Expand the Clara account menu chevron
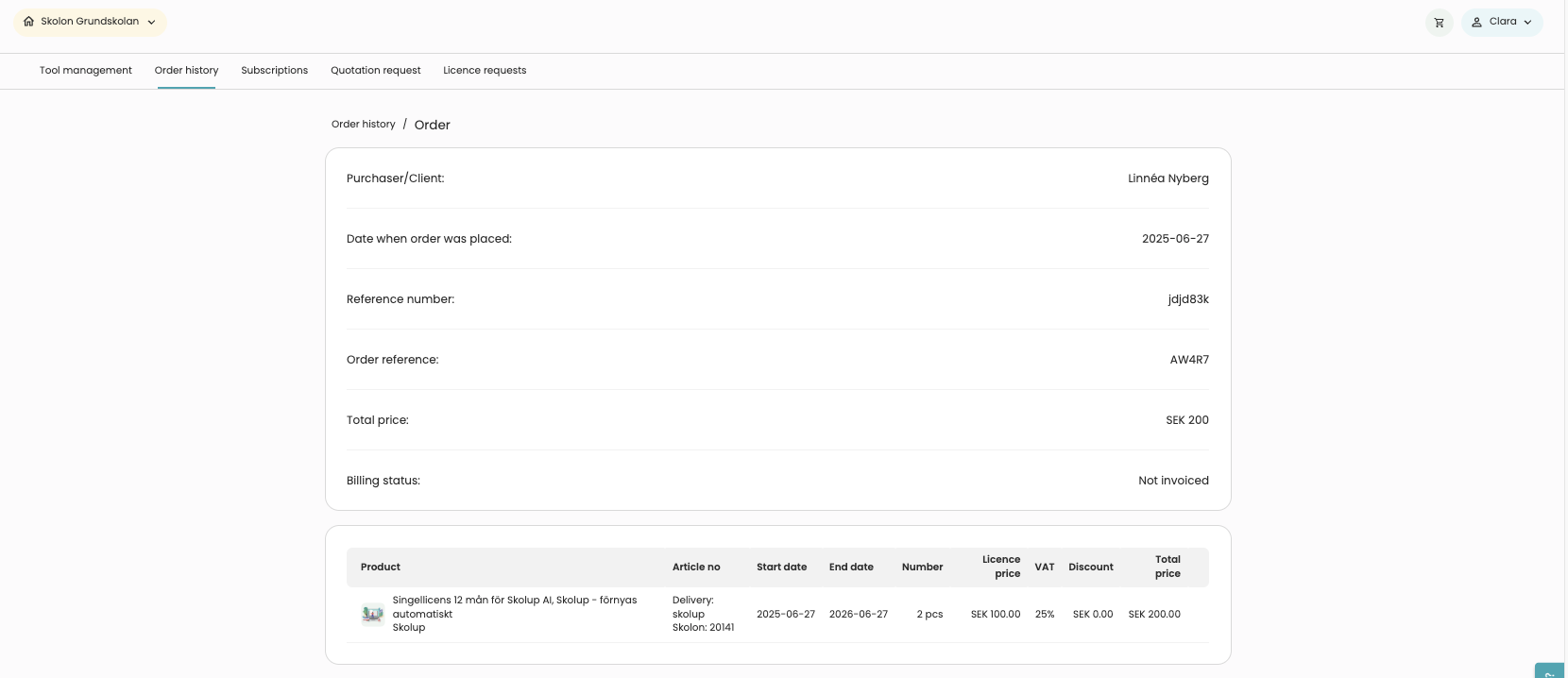Screen dimensions: 1568x678 click(1527, 23)
